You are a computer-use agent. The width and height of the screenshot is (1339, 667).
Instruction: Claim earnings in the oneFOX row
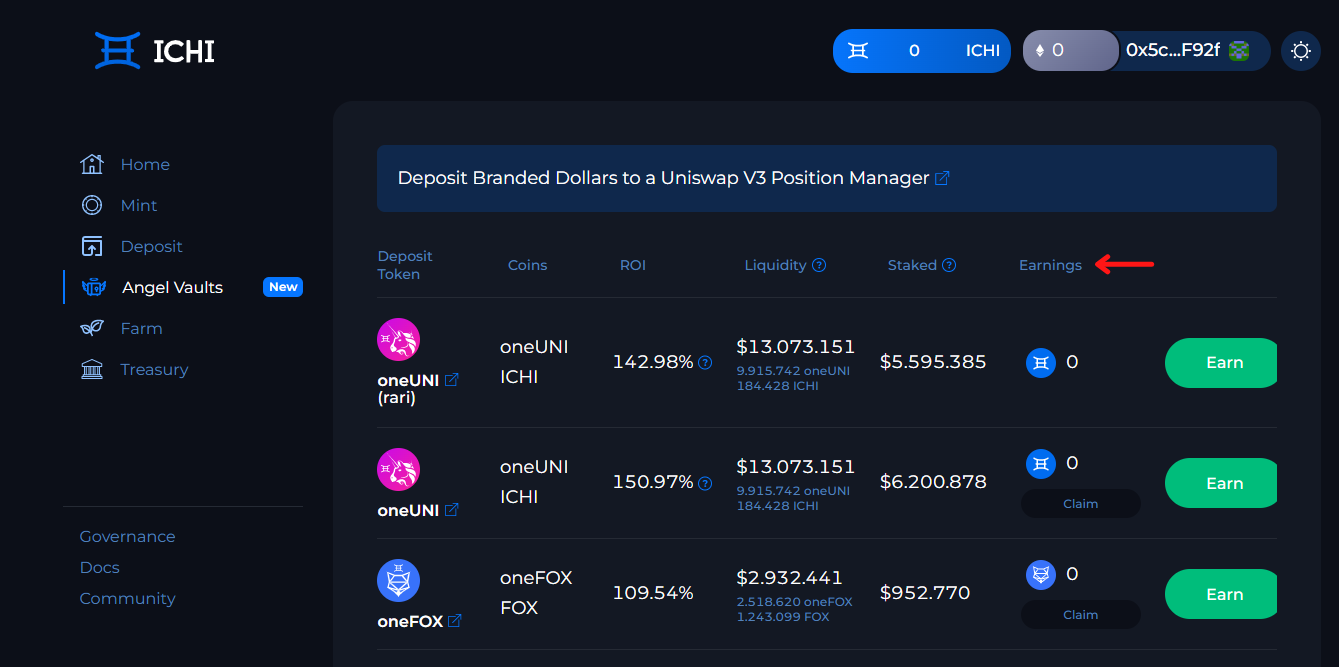[x=1081, y=615]
